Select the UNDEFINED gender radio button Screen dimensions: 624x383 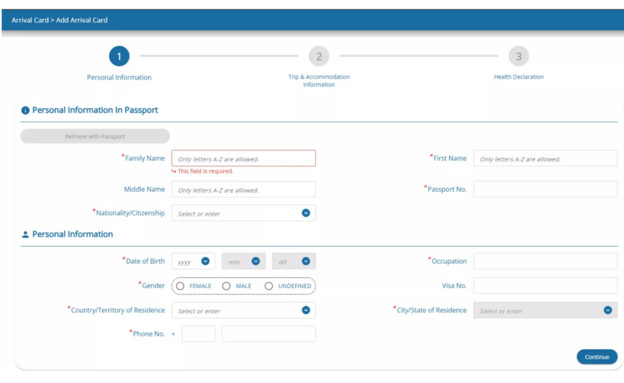pyautogui.click(x=269, y=286)
